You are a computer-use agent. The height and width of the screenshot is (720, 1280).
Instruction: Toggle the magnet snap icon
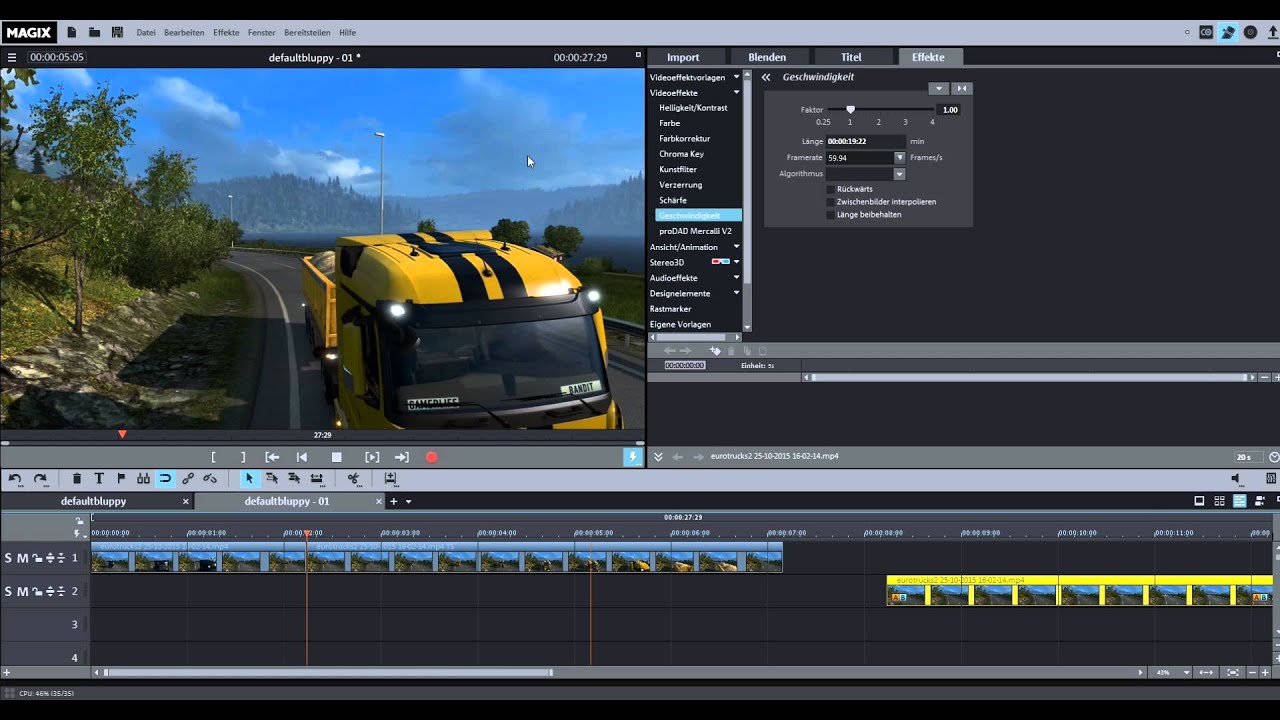pyautogui.click(x=165, y=479)
